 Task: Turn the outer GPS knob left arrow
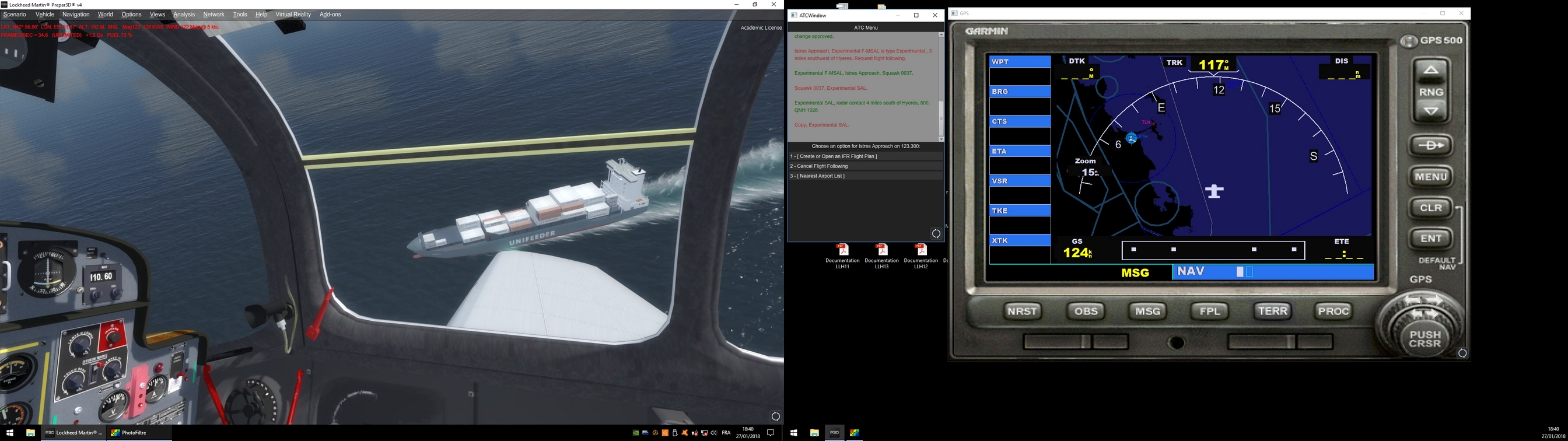1413,301
